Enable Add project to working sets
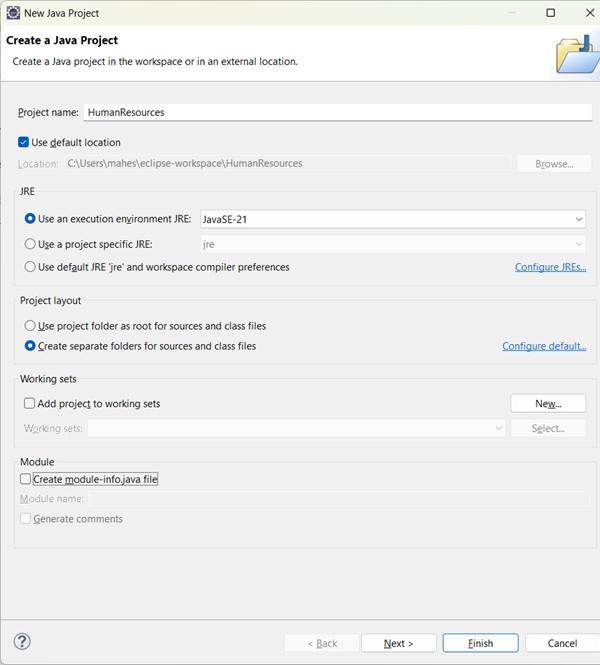 (x=30, y=404)
